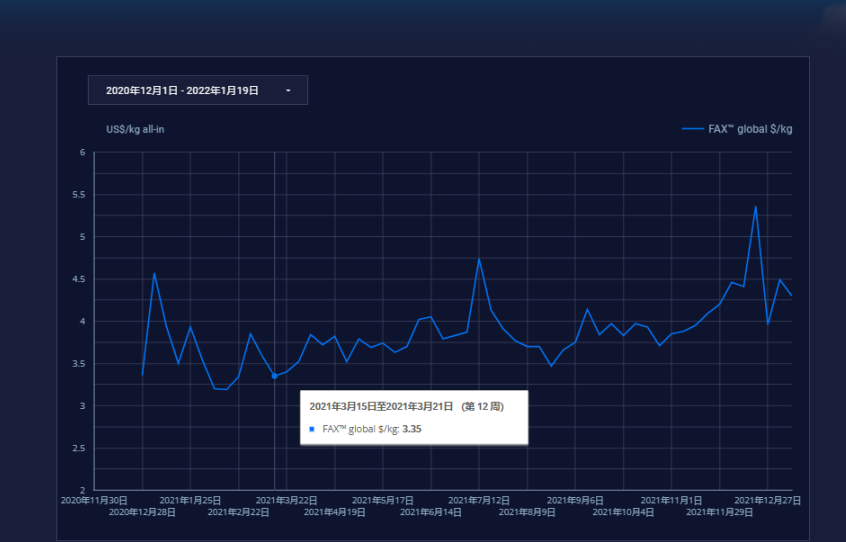Click the highest peak above 5 in December 2021
846x542 pixels.
(755, 207)
